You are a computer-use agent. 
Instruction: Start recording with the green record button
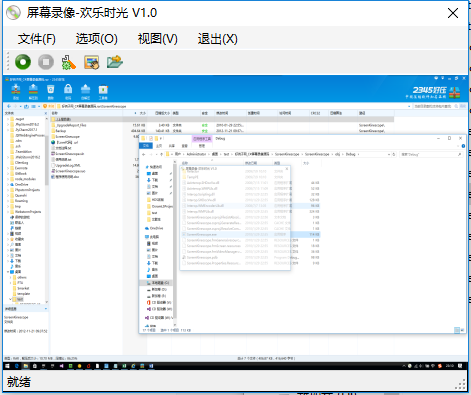tap(23, 62)
